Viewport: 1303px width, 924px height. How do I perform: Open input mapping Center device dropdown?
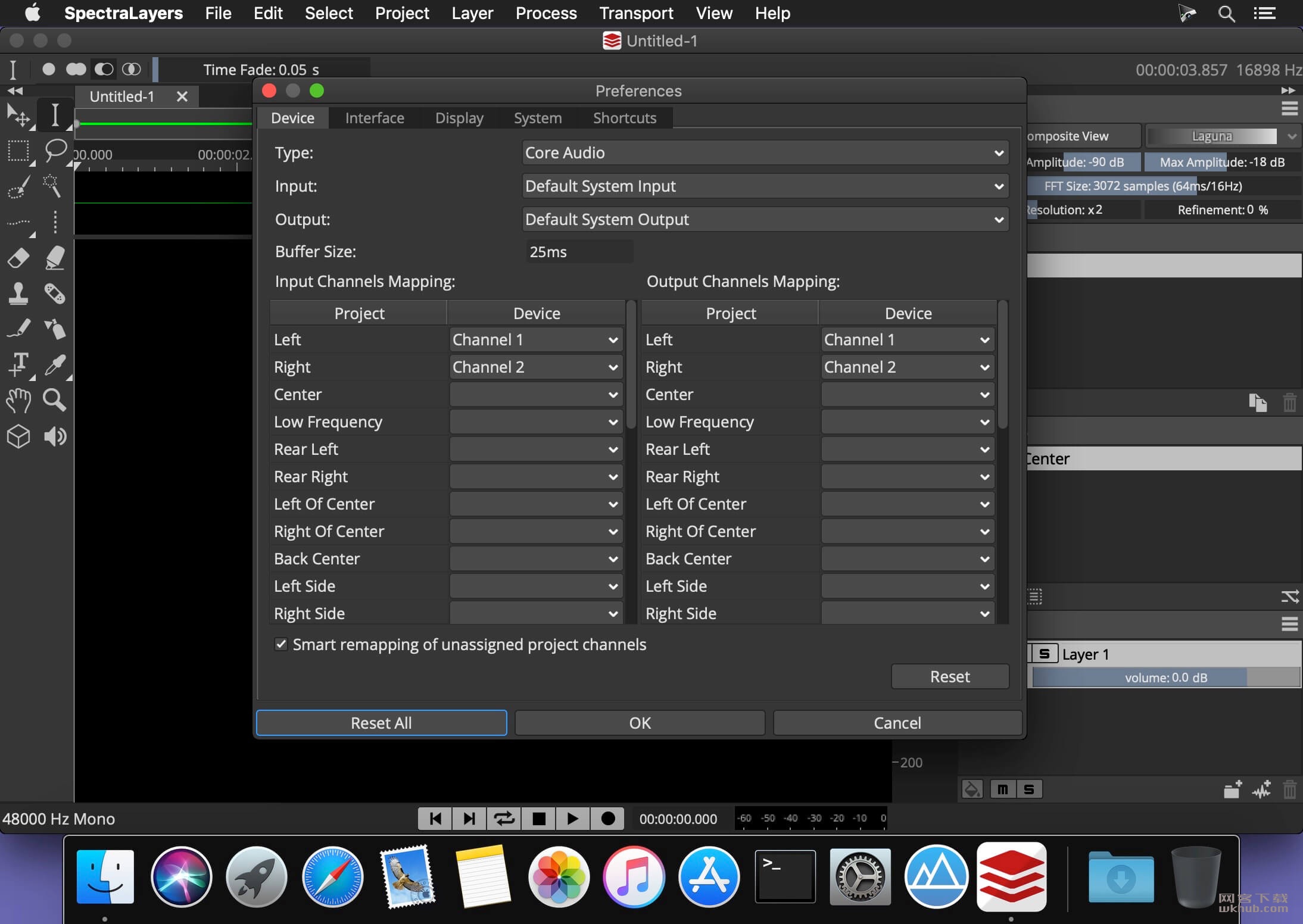(536, 395)
